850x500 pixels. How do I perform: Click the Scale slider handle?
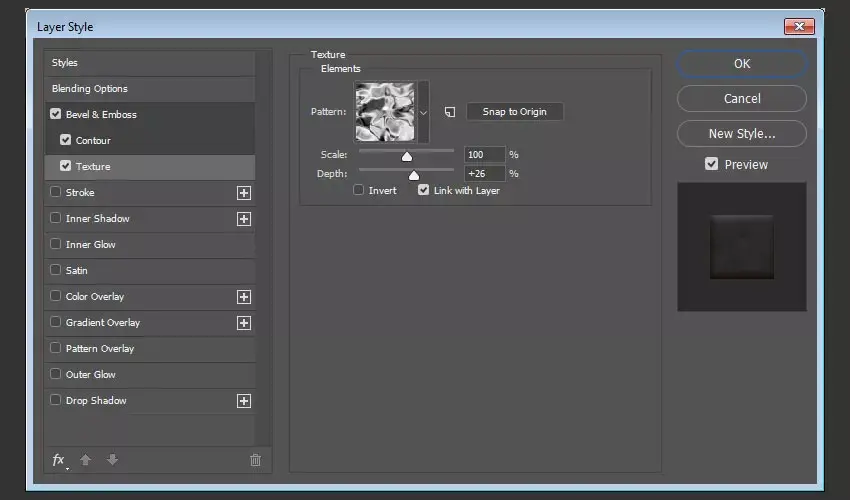click(x=407, y=156)
